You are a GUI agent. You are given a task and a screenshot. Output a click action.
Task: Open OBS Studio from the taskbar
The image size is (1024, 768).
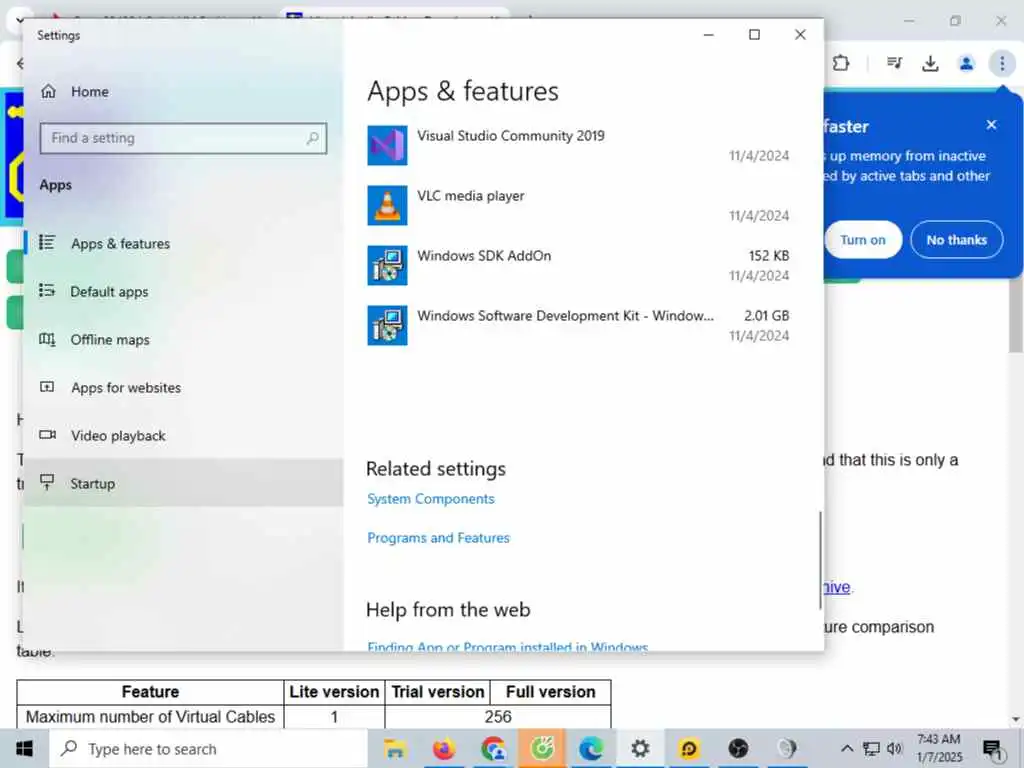(738, 748)
